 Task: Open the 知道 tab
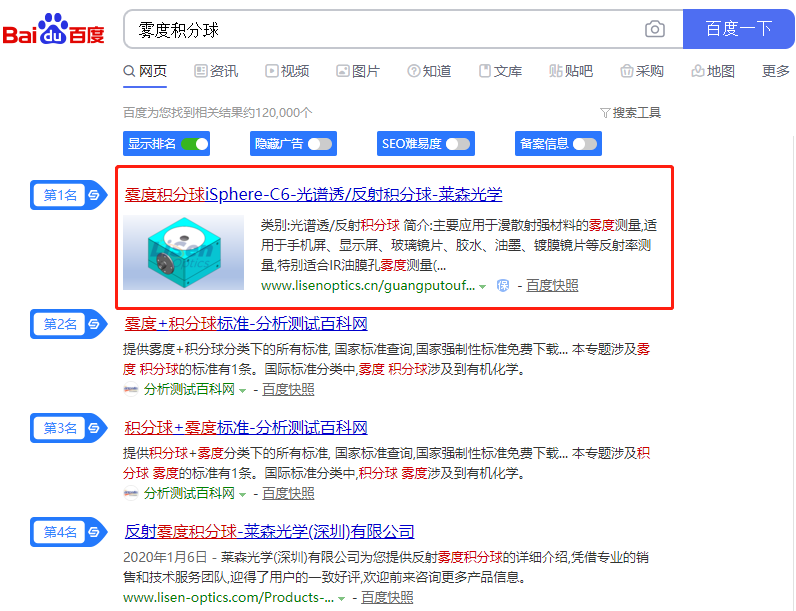[429, 71]
